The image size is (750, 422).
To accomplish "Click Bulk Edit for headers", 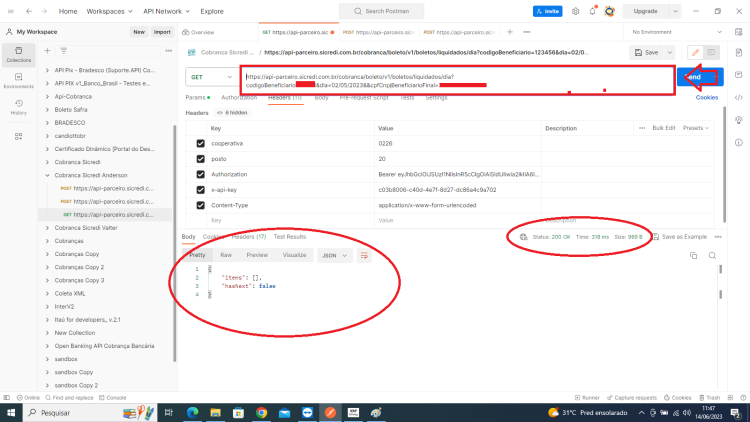I will click(663, 128).
